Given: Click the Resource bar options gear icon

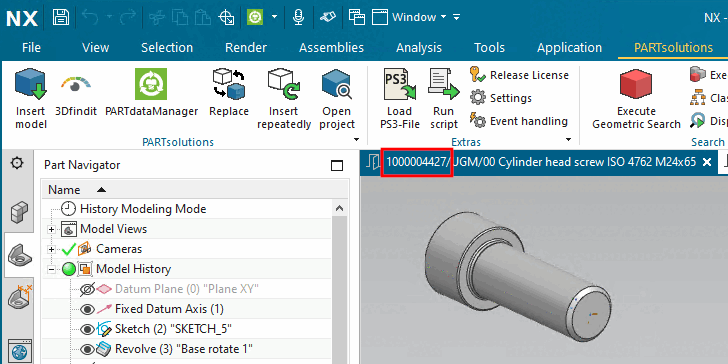Looking at the screenshot, I should tap(17, 163).
